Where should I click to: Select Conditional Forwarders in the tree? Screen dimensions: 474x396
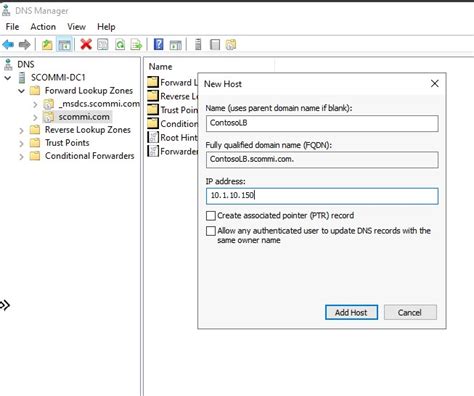click(89, 156)
